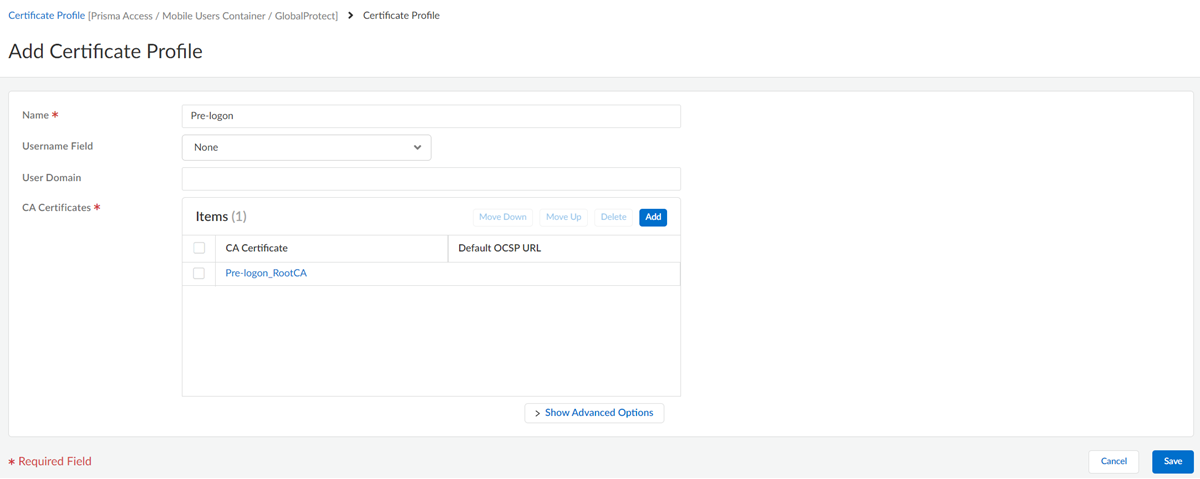Click the Default OCSP URL column header

tap(499, 248)
